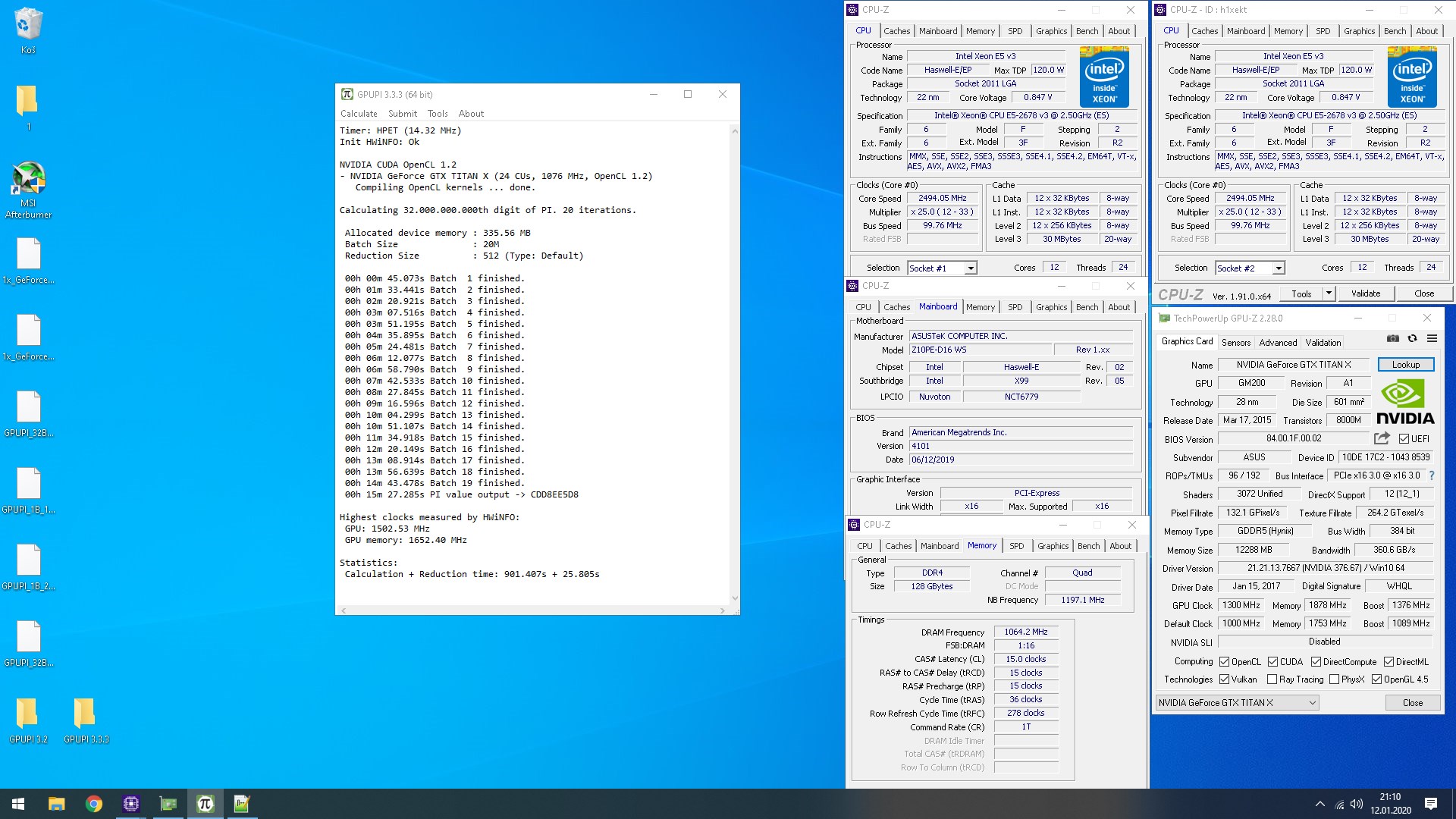Open the Socket #1 selection dropdown
1456x819 pixels.
click(x=971, y=268)
